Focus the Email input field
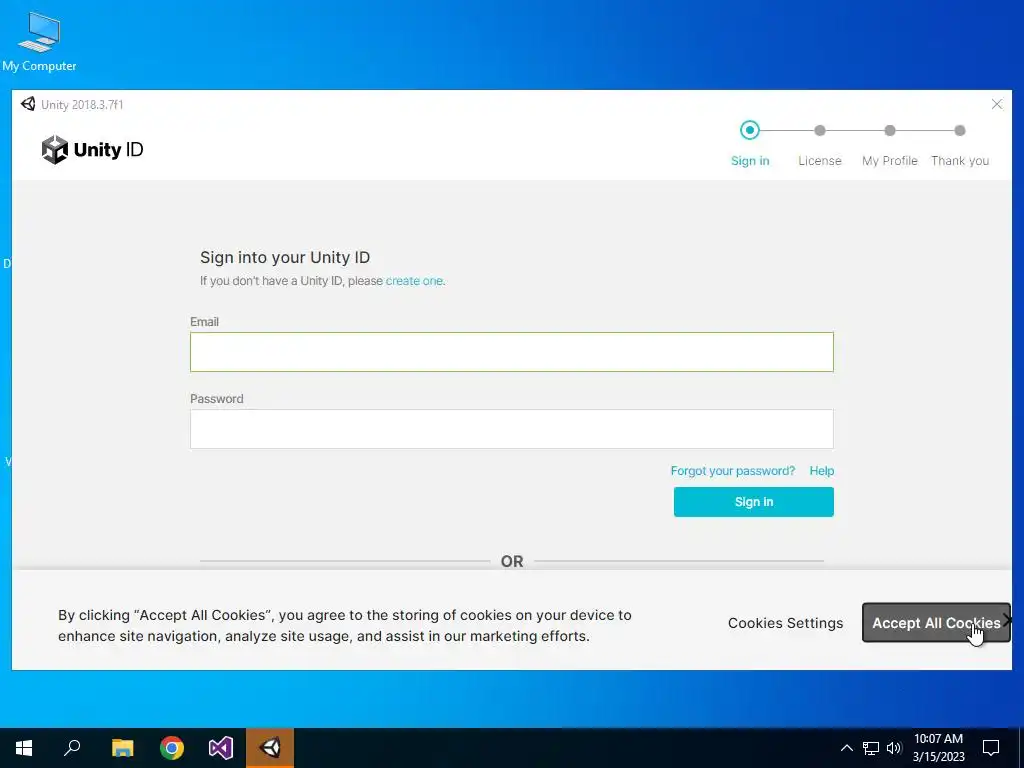This screenshot has height=768, width=1024. pos(511,352)
